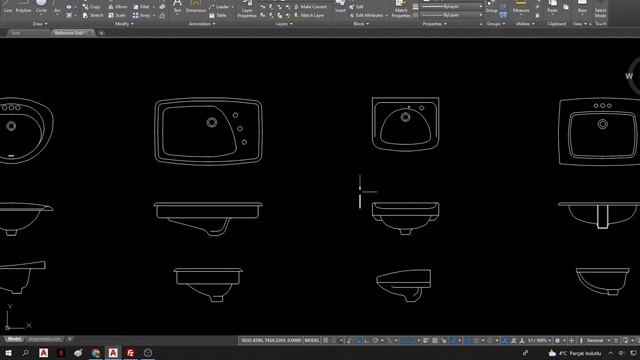Open the Measure utility
Viewport: 640px width, 360px height.
(x=521, y=7)
